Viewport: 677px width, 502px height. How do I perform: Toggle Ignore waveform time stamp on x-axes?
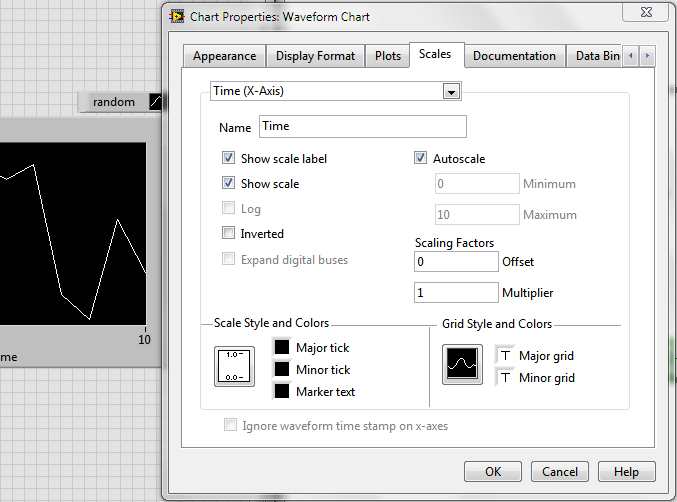pos(231,425)
